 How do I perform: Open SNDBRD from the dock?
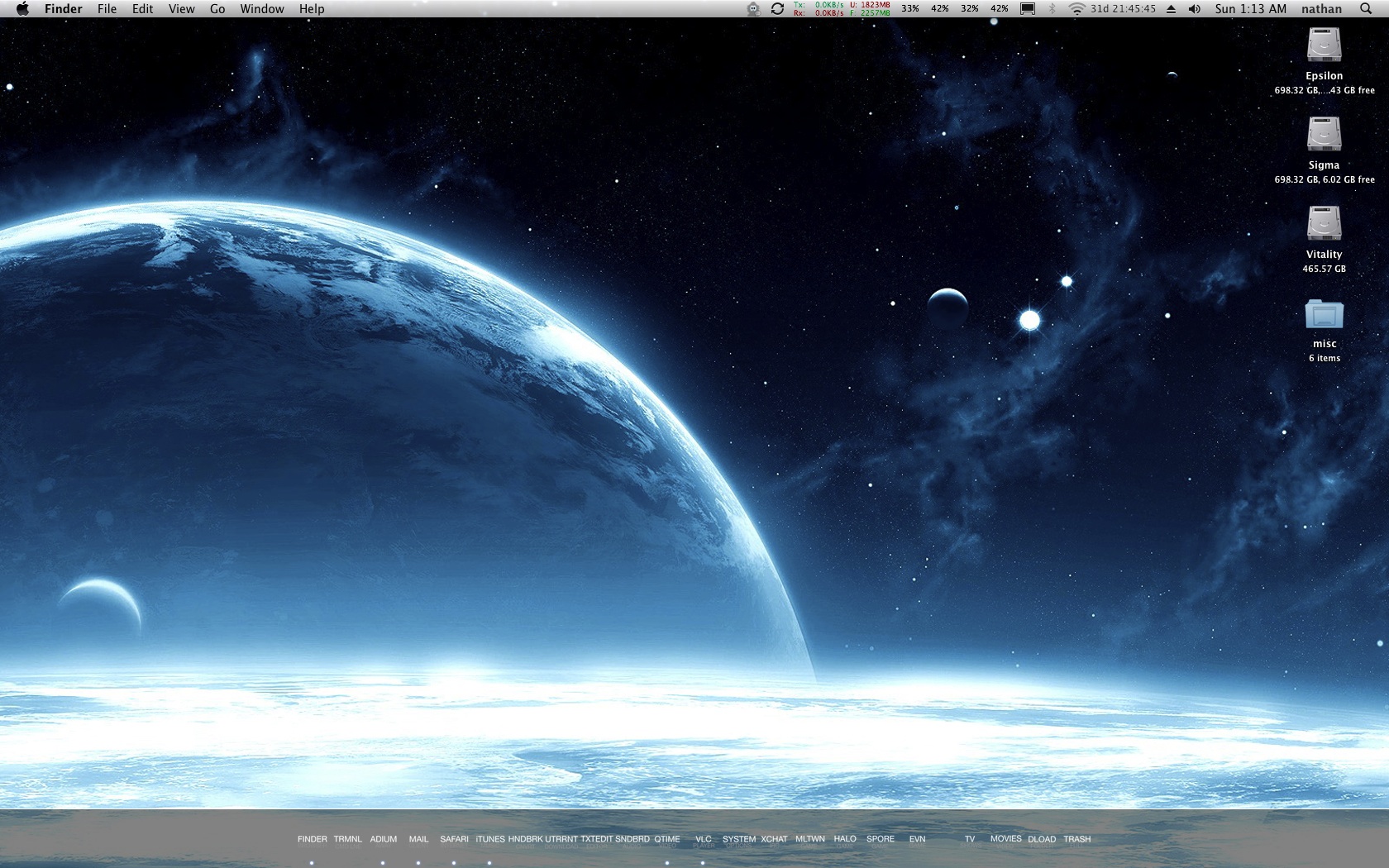pos(632,839)
